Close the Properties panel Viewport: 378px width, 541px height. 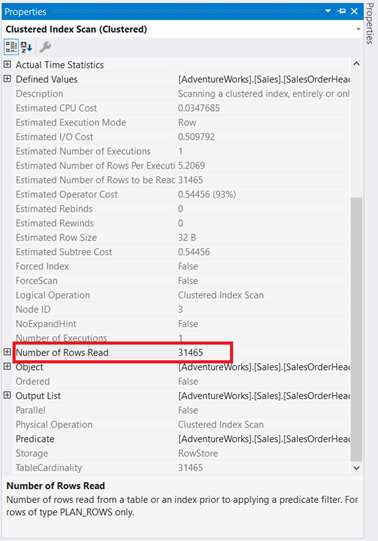[354, 11]
